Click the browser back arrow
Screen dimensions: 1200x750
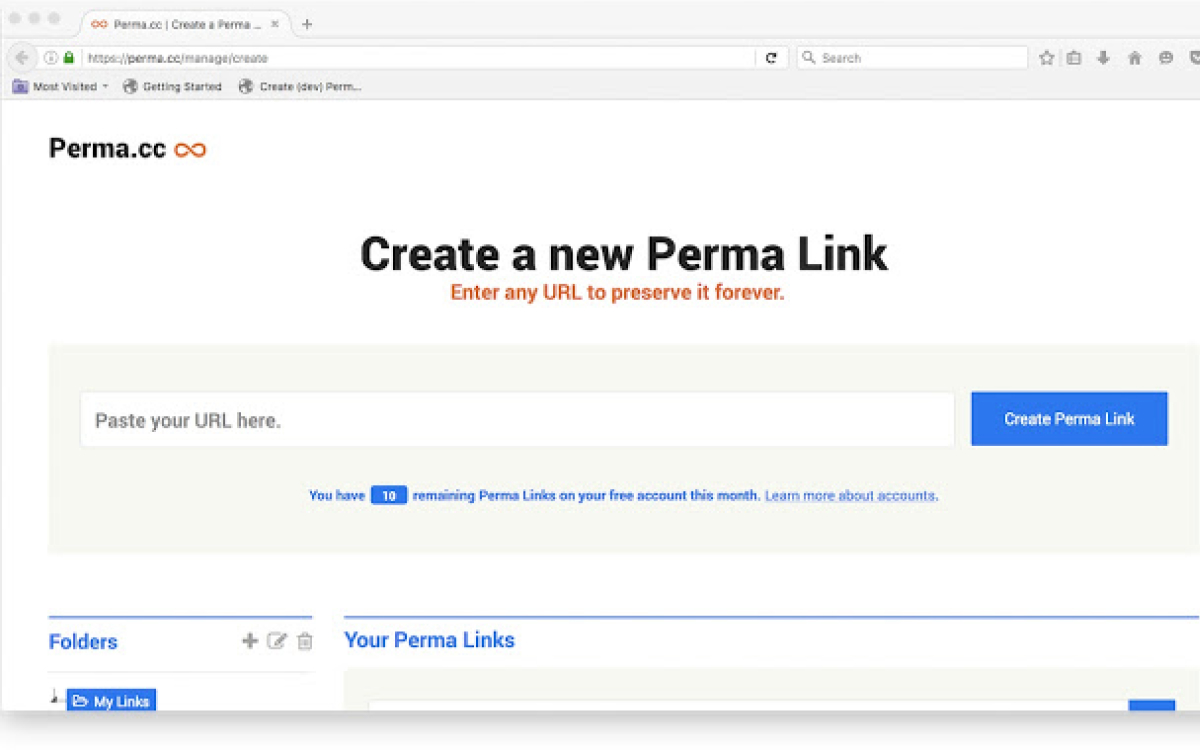point(22,58)
